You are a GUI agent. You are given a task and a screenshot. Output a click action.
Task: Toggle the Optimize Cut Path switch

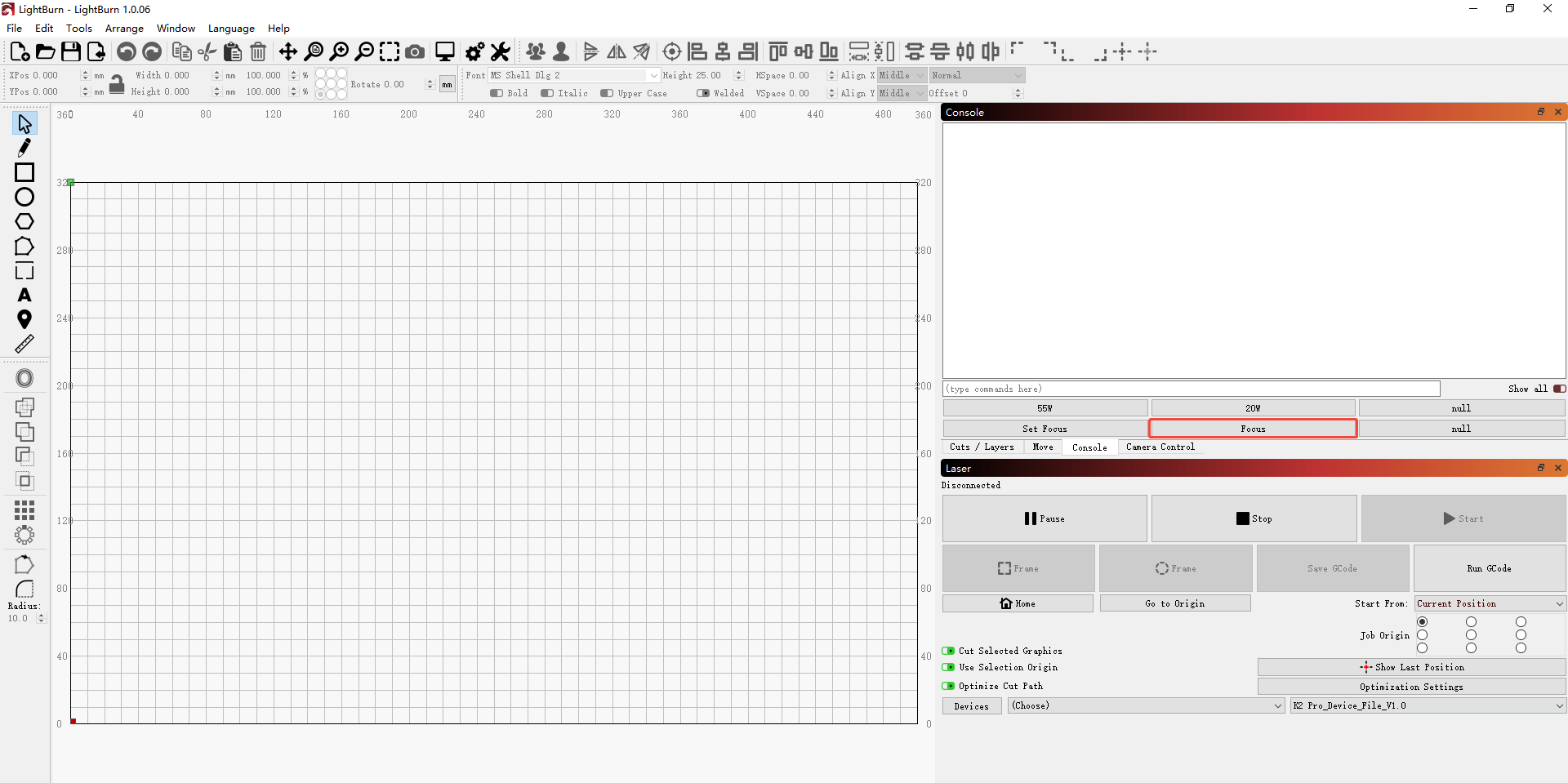click(x=948, y=686)
